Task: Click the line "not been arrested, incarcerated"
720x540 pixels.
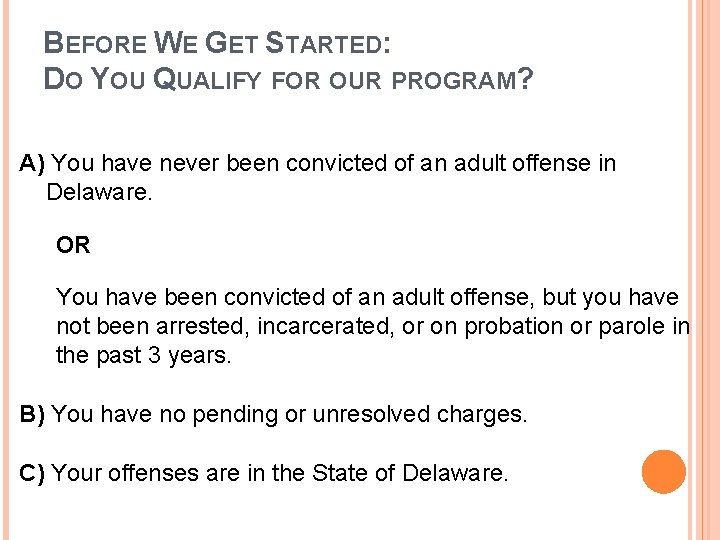Action: [x=373, y=326]
